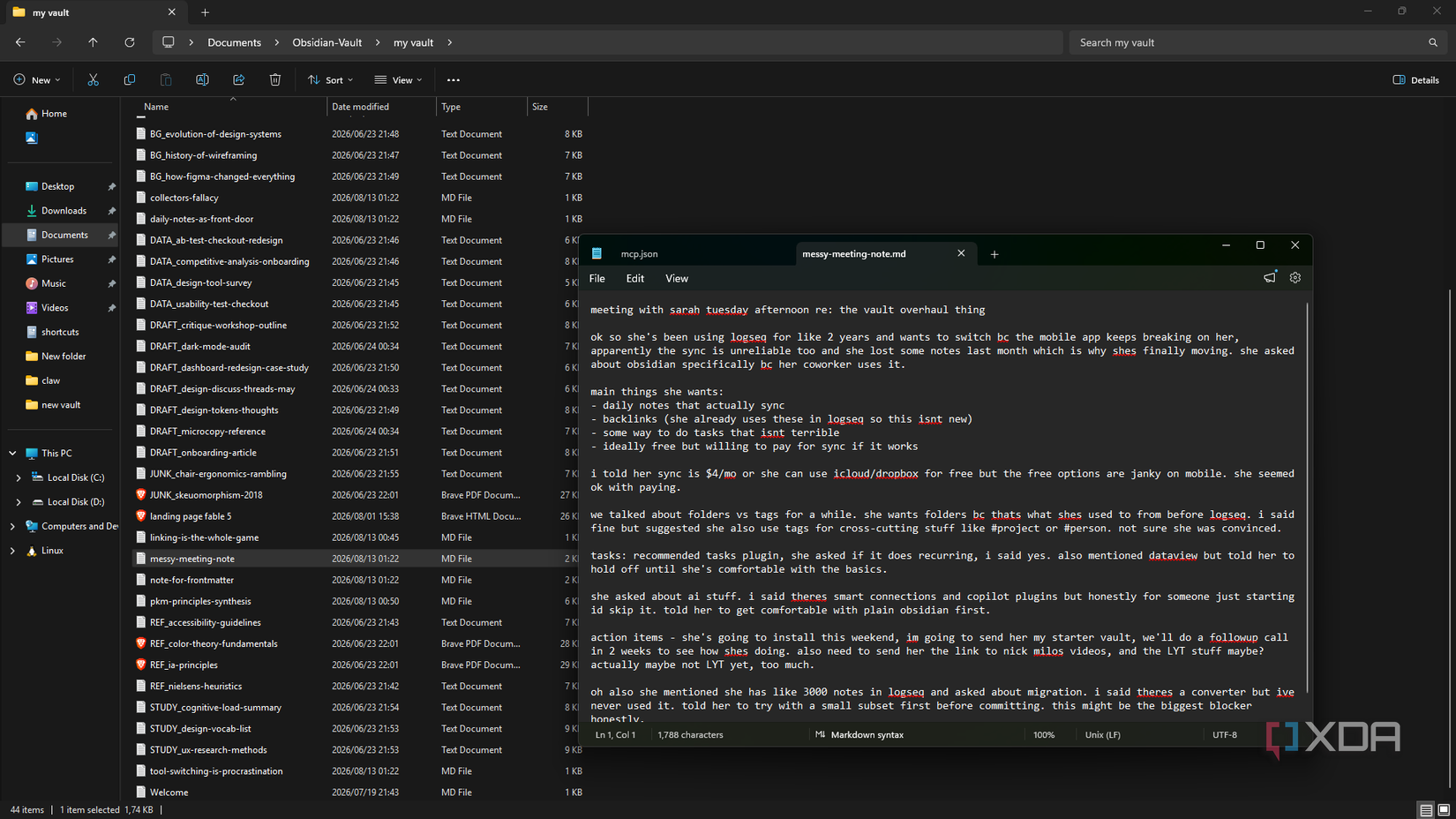This screenshot has width=1456, height=819.
Task: Select the messy-meeting-note.md Notepad tab
Action: pos(886,254)
